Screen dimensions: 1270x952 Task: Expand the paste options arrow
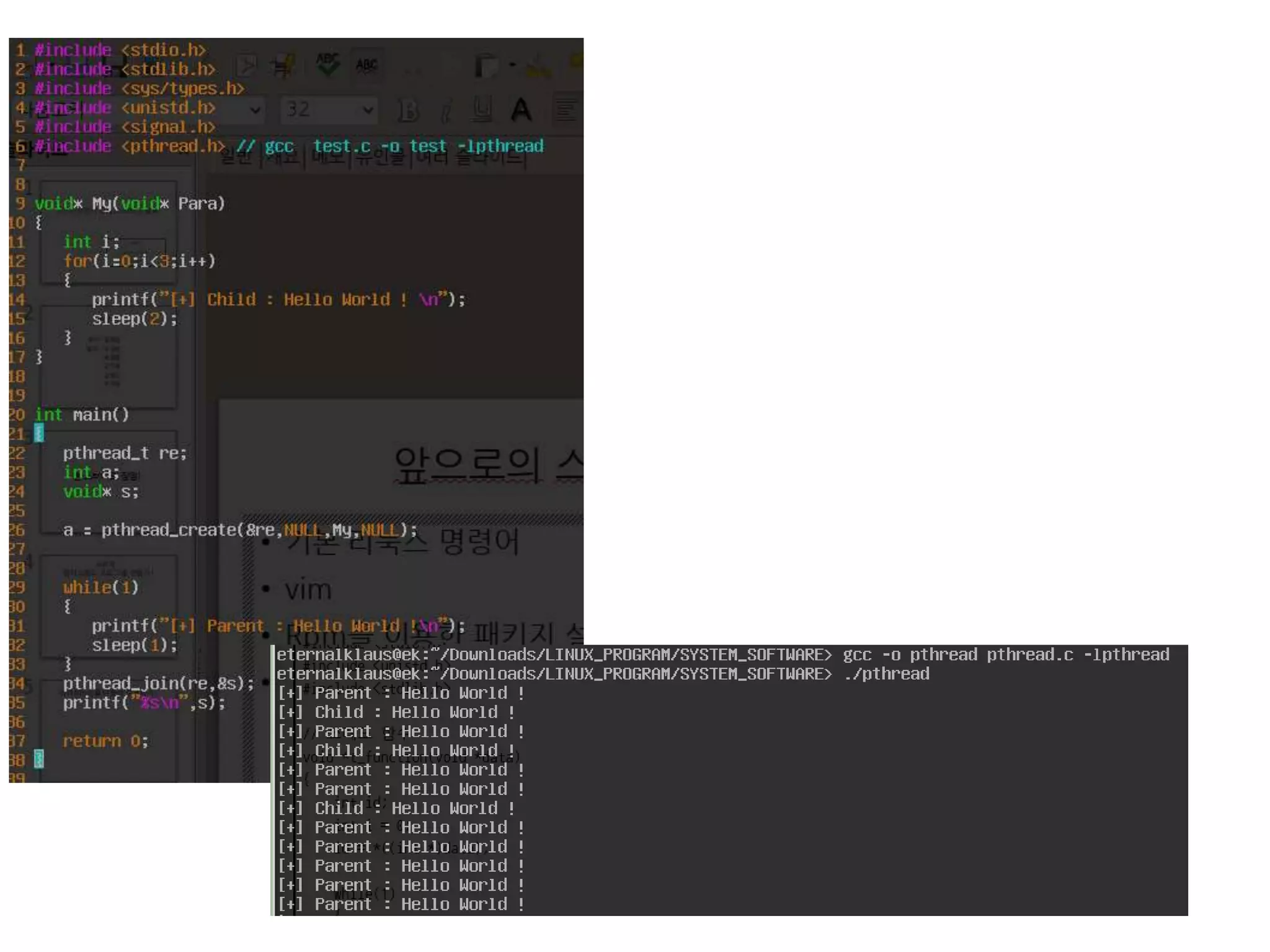(x=512, y=64)
